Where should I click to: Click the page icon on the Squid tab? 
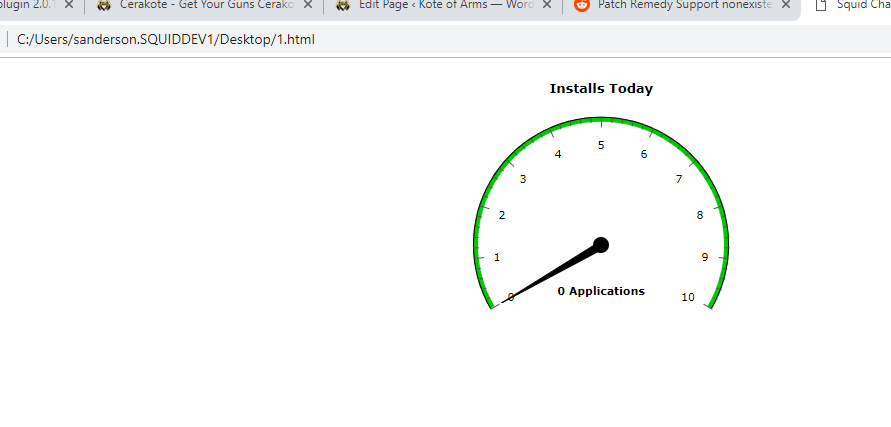coord(821,5)
